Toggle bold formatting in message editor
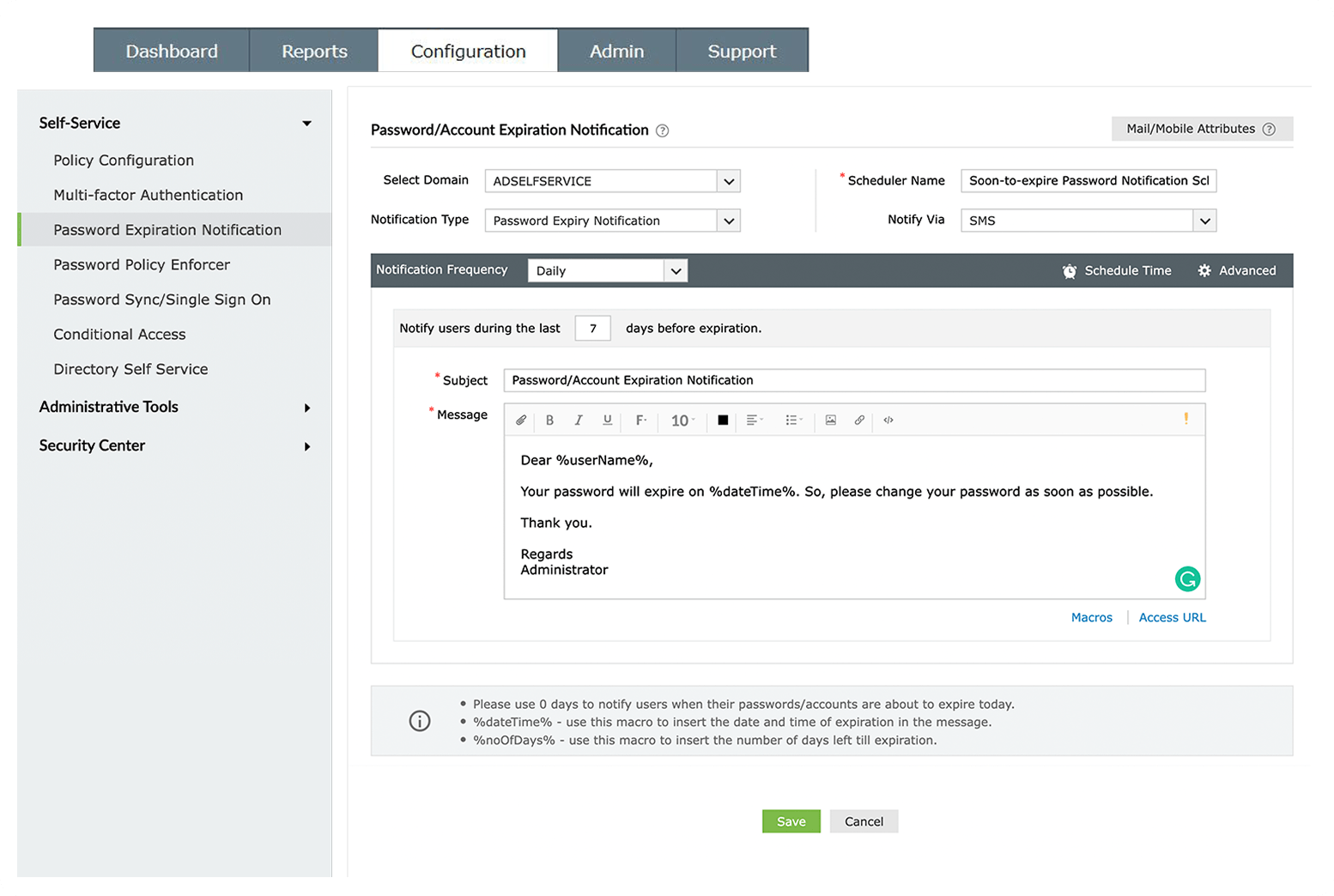 click(549, 421)
